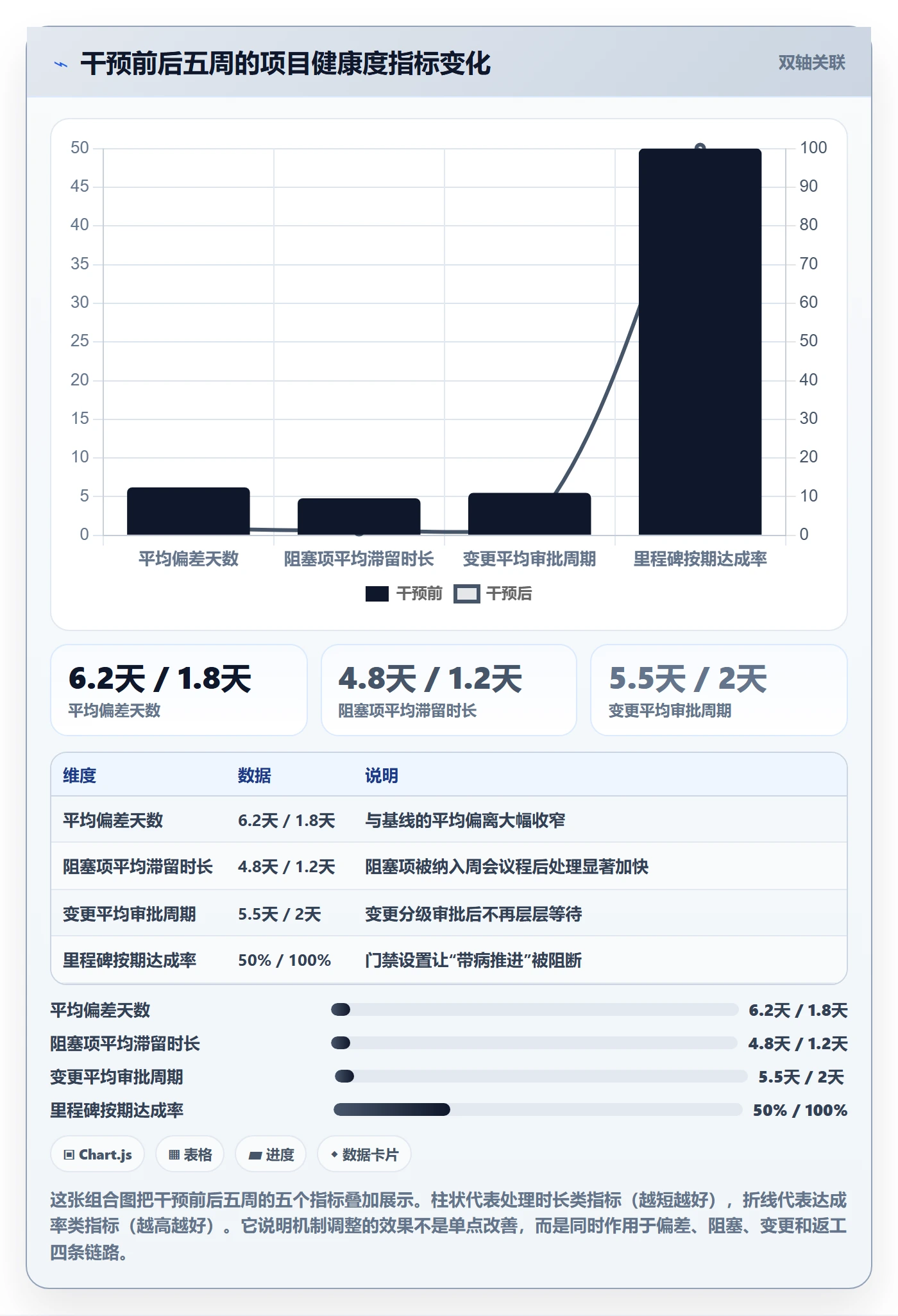This screenshot has height=1316, width=898.
Task: Toggle the 干预前 legend swatch
Action: point(377,594)
